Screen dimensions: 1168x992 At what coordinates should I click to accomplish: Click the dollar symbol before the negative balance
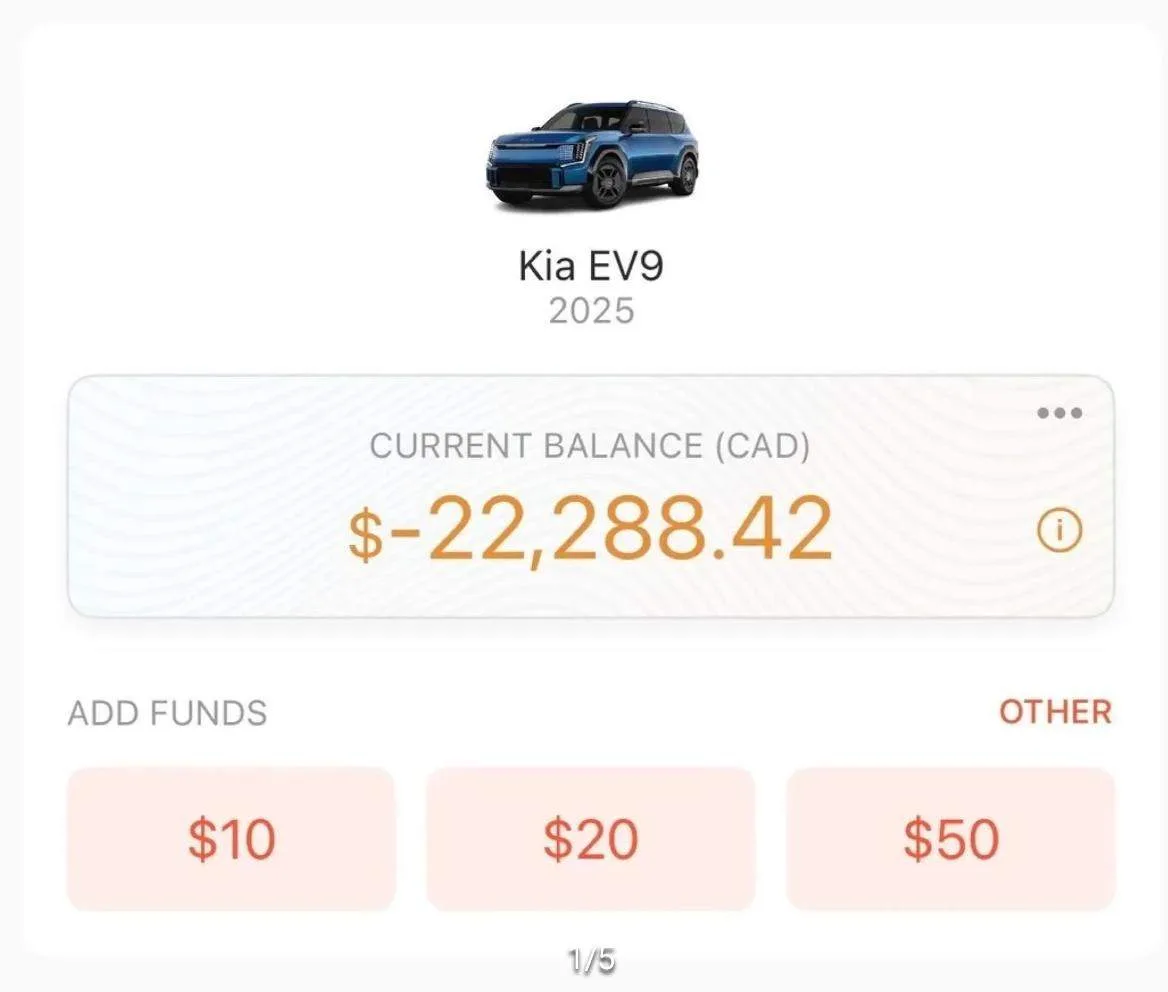tap(366, 535)
